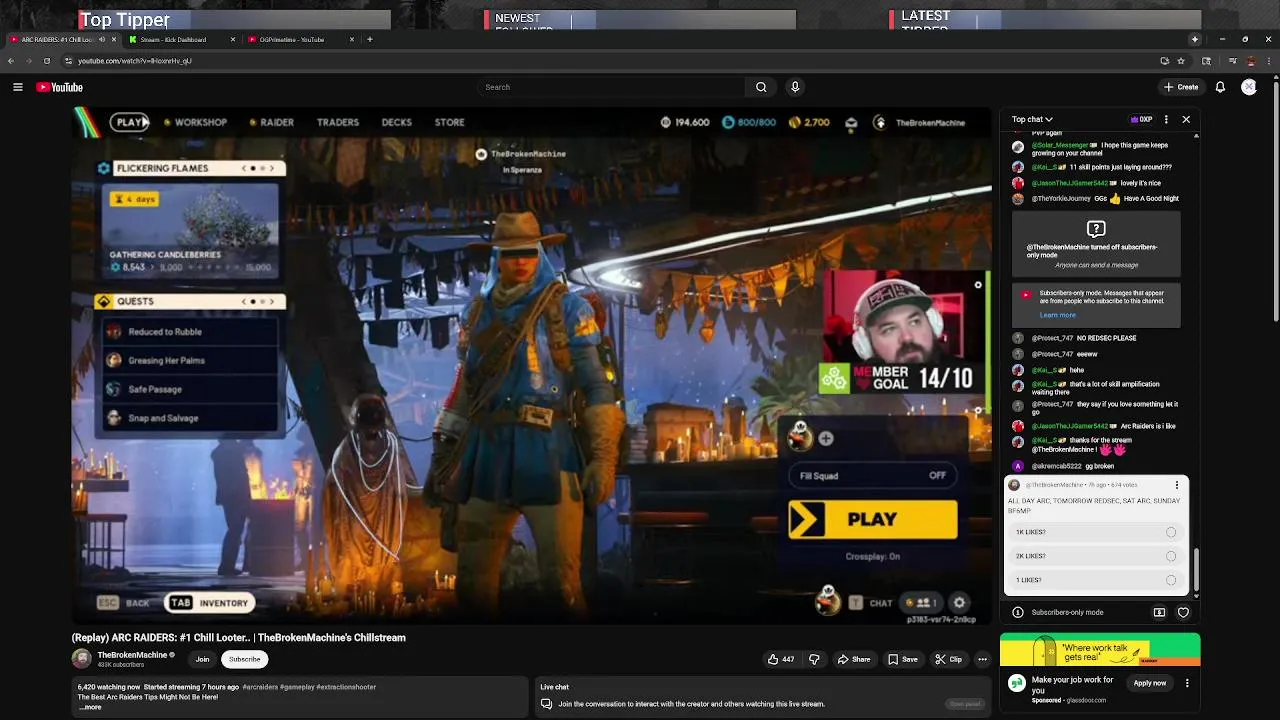Expand the description with ...more
The height and width of the screenshot is (720, 1280).
91,707
